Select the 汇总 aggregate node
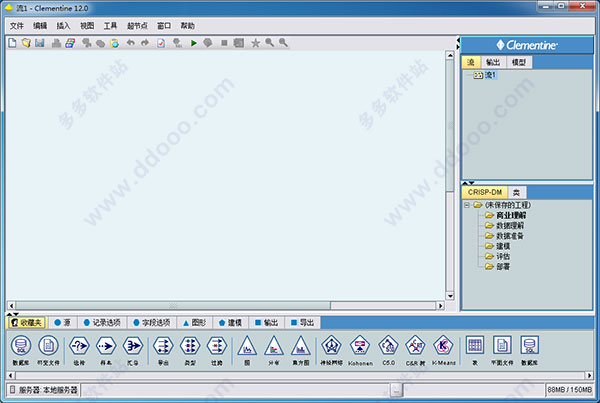 pyautogui.click(x=133, y=350)
